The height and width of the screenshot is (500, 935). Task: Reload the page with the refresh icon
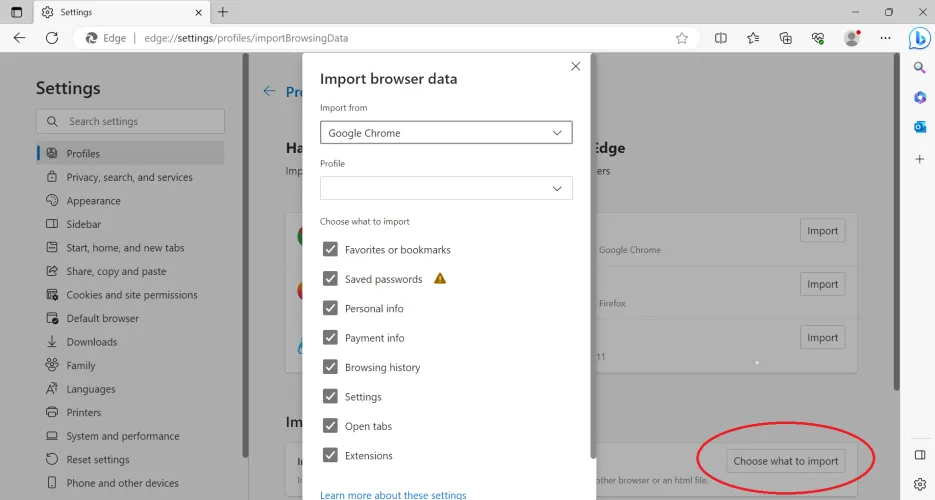tap(52, 38)
